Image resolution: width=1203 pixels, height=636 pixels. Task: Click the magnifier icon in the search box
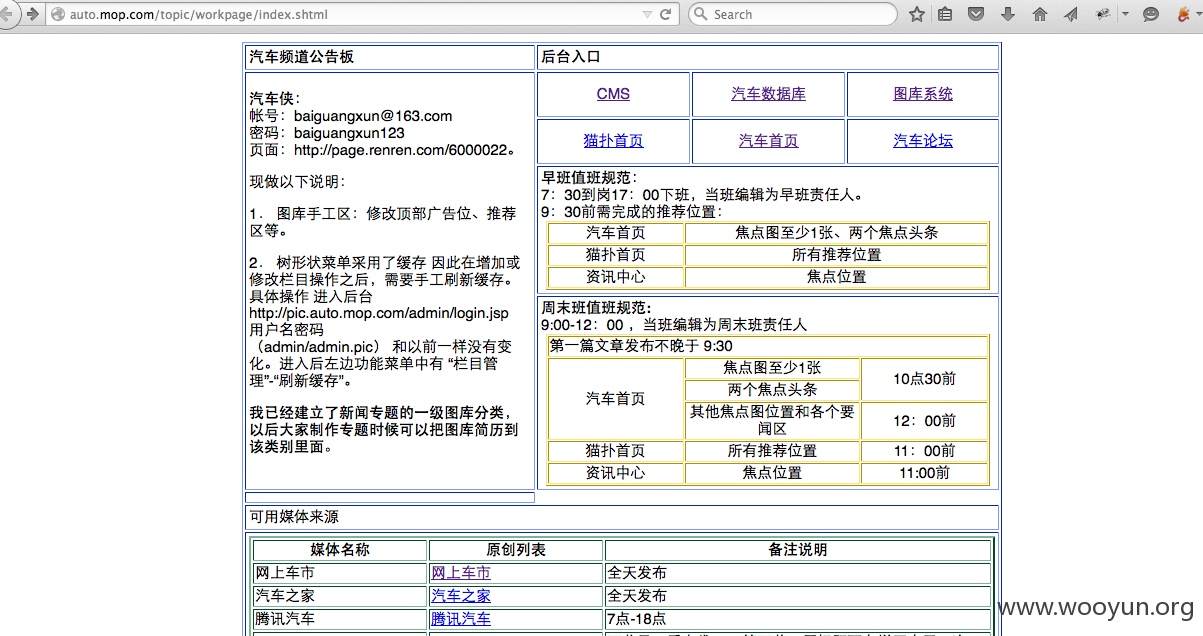[700, 14]
